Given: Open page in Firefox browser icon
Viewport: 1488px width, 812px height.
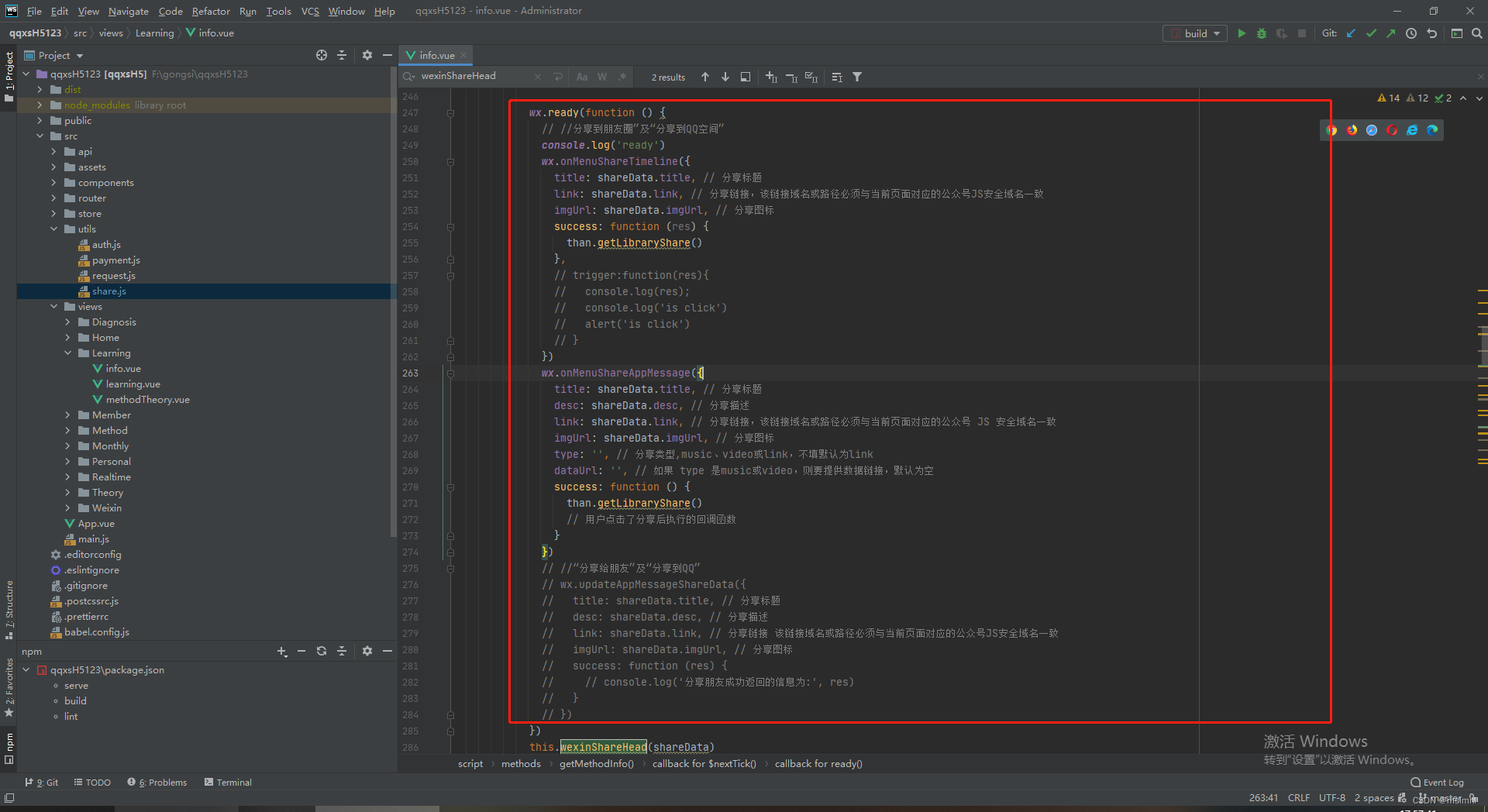Looking at the screenshot, I should (1352, 130).
